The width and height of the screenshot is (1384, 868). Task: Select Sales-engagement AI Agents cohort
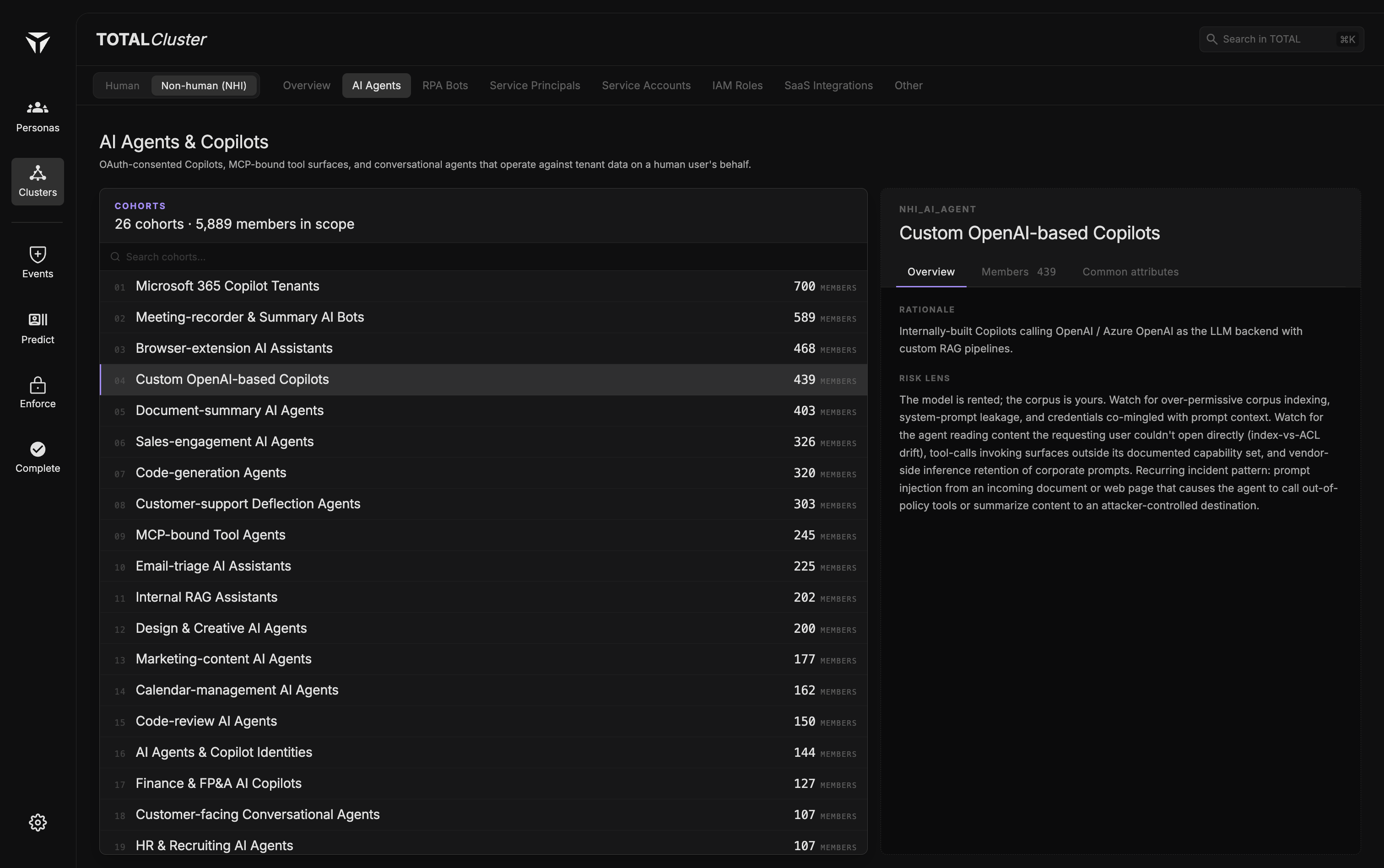[483, 442]
